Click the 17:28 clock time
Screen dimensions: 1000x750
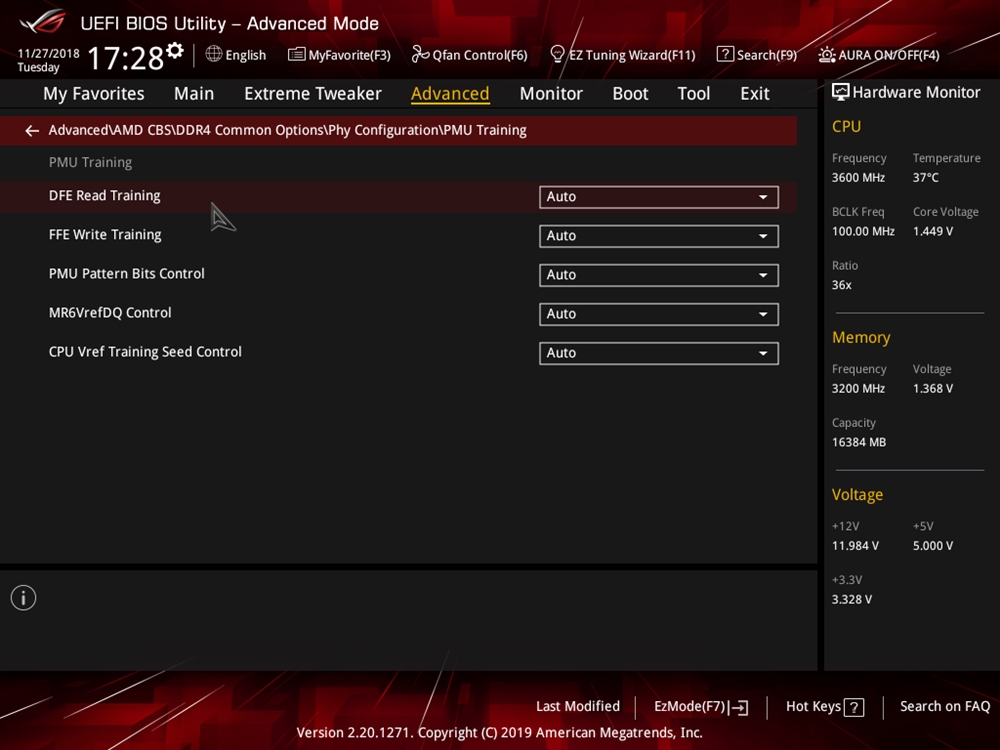pos(126,58)
